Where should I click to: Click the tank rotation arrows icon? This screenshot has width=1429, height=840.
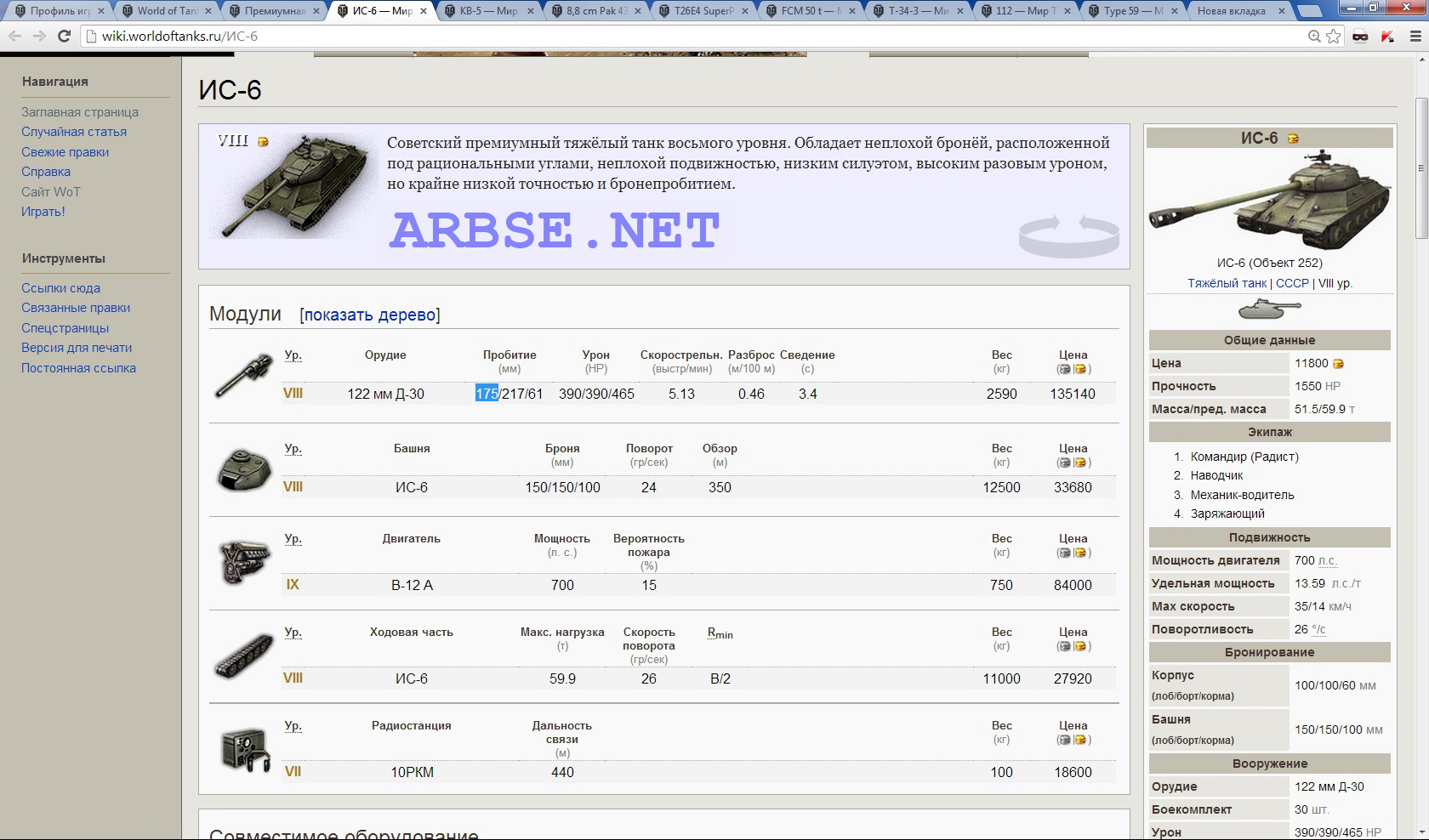point(1069,236)
